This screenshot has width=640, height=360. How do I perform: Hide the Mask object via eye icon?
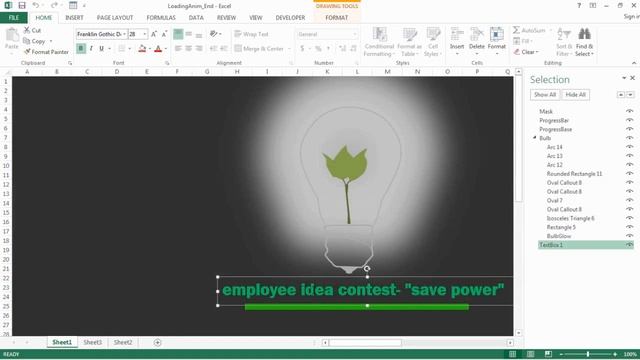629,111
